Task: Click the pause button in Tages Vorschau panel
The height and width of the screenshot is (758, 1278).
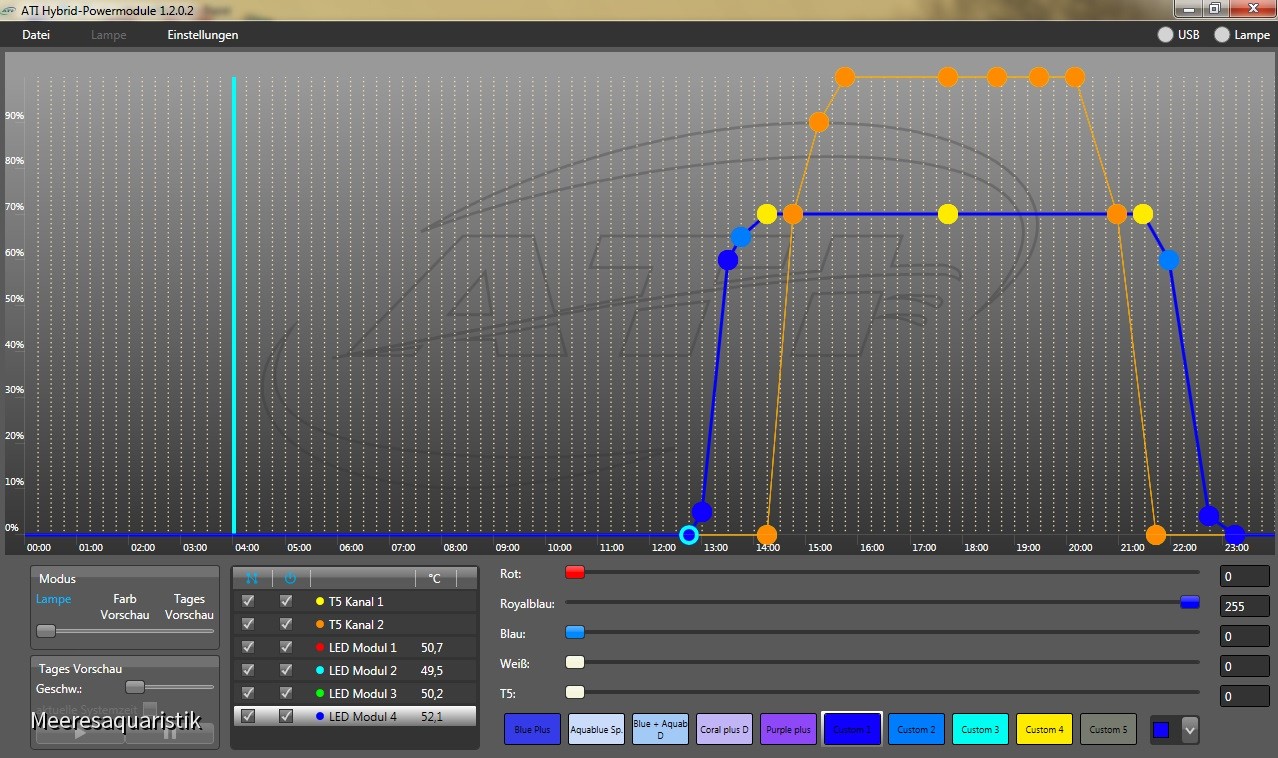Action: [x=169, y=733]
